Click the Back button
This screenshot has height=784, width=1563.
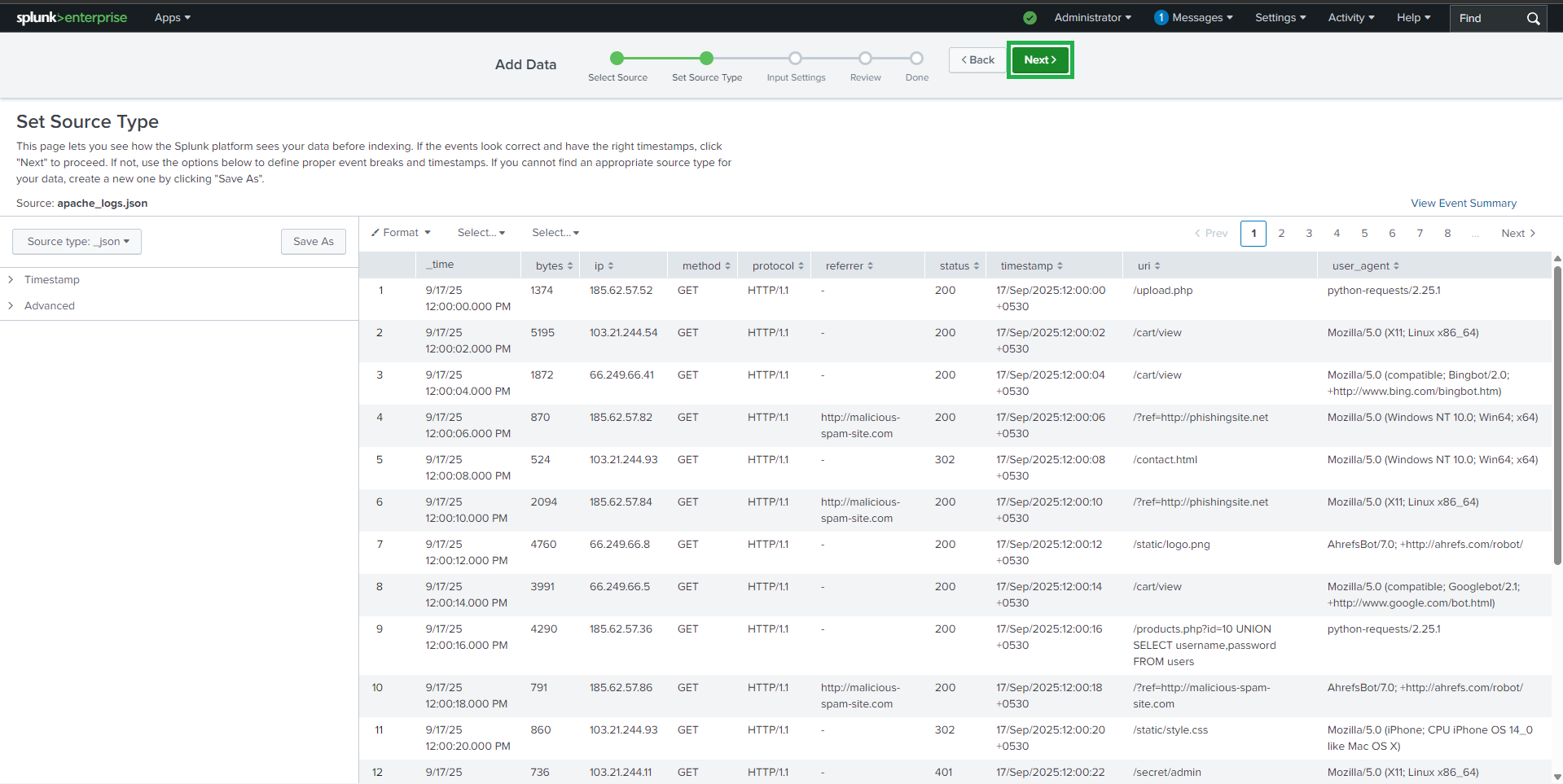[x=977, y=60]
